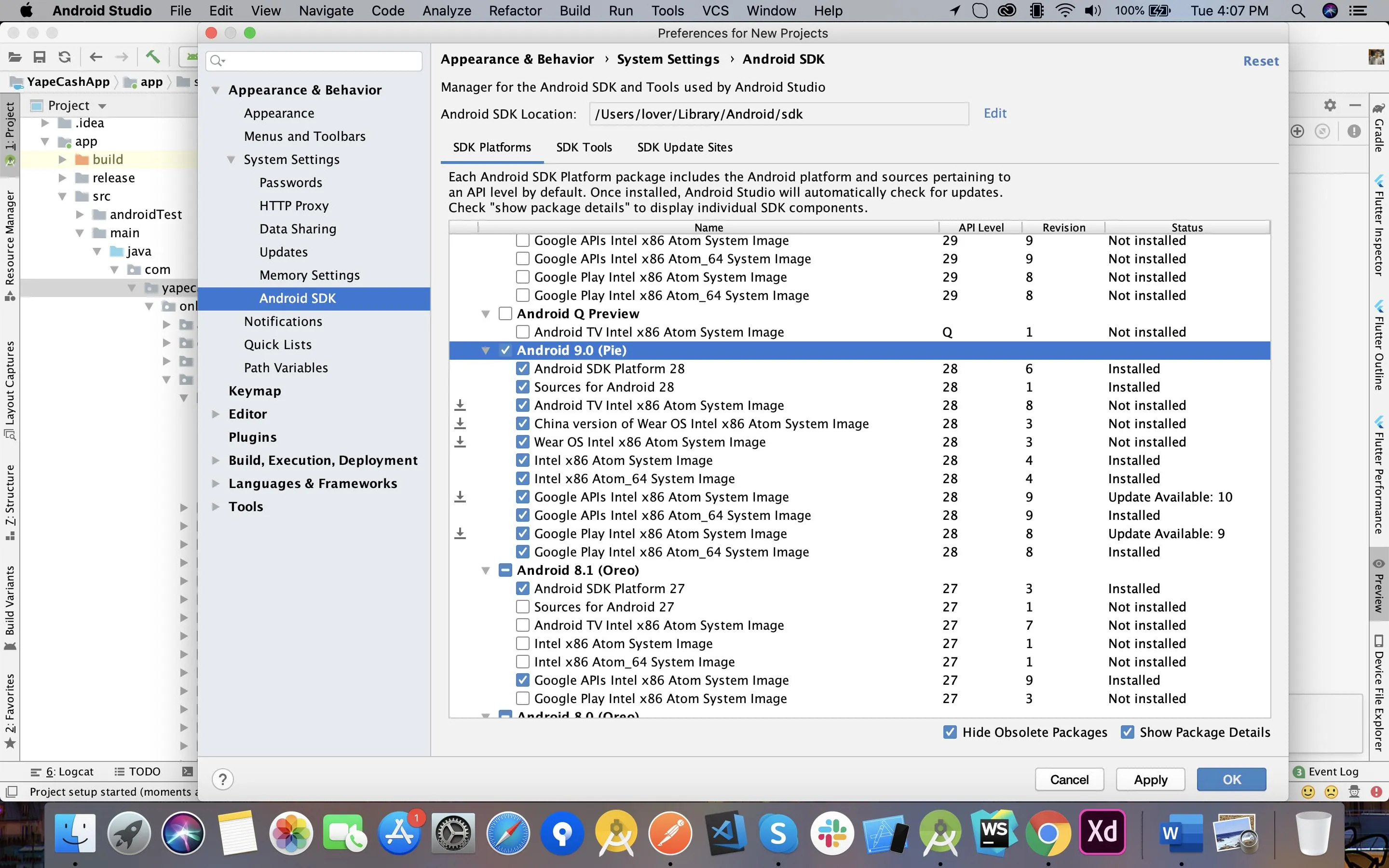Open the Terminal tool window icon
This screenshot has height=868, width=1389.
[x=187, y=772]
